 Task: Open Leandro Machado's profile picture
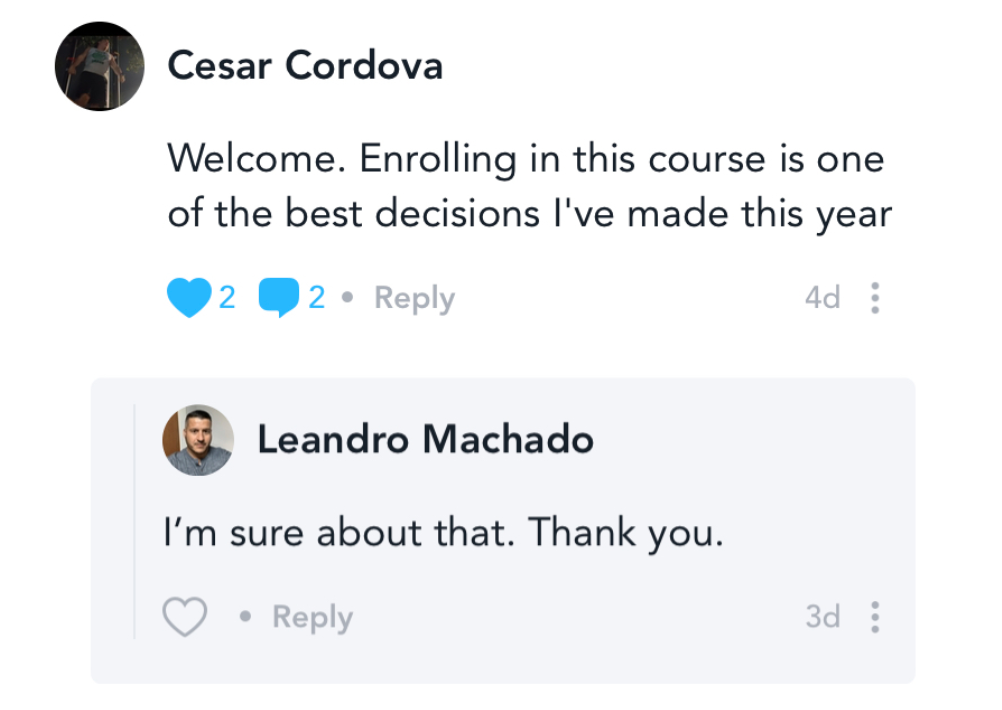pos(198,440)
